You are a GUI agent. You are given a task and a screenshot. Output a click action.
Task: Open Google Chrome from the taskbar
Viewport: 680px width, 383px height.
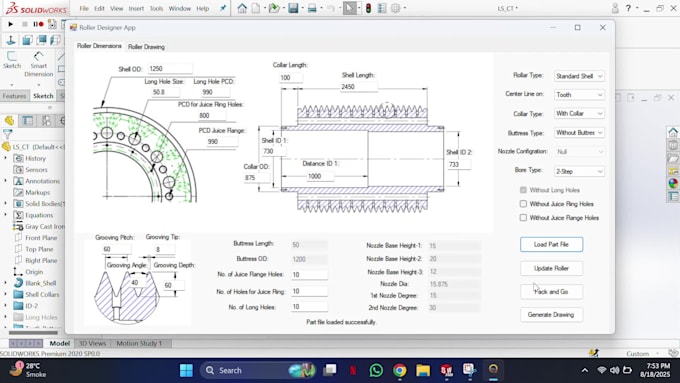pos(399,370)
